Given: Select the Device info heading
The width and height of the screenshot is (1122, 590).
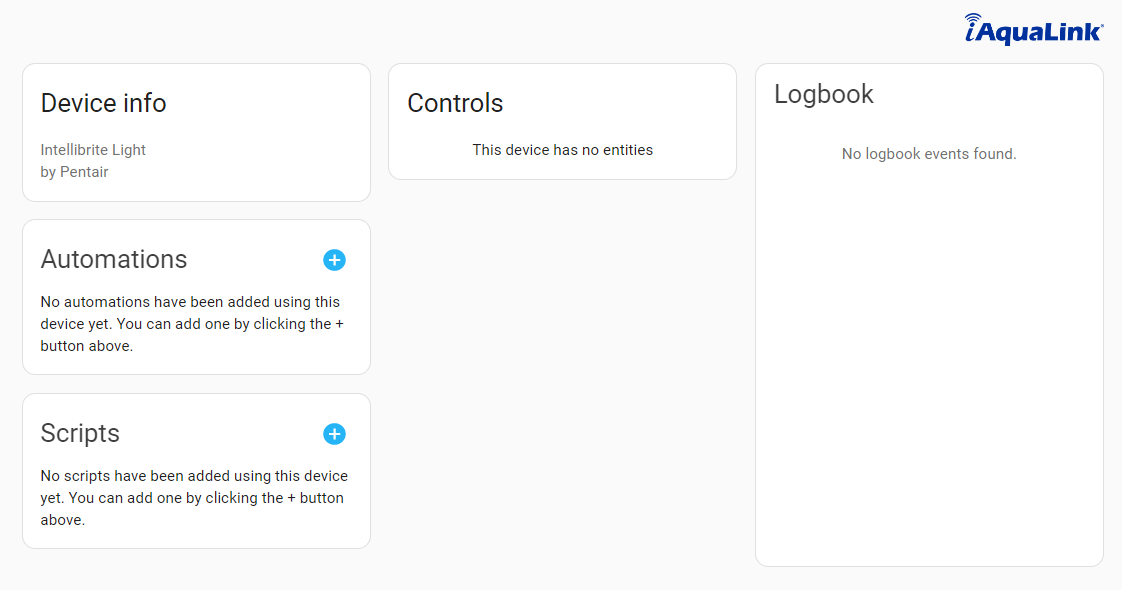Looking at the screenshot, I should coord(103,103).
